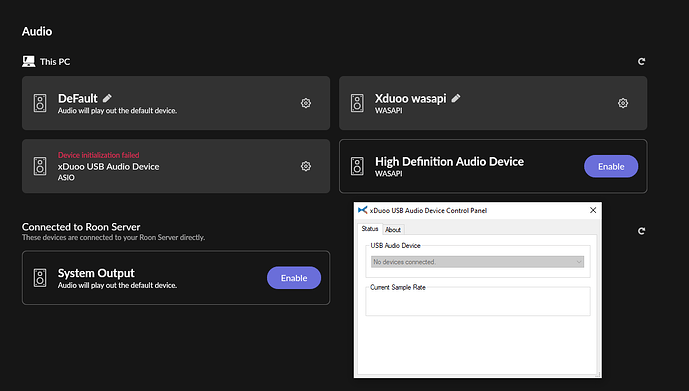Open settings gear for xDuoo USB Audio Device ASIO
689x391 pixels.
306,166
